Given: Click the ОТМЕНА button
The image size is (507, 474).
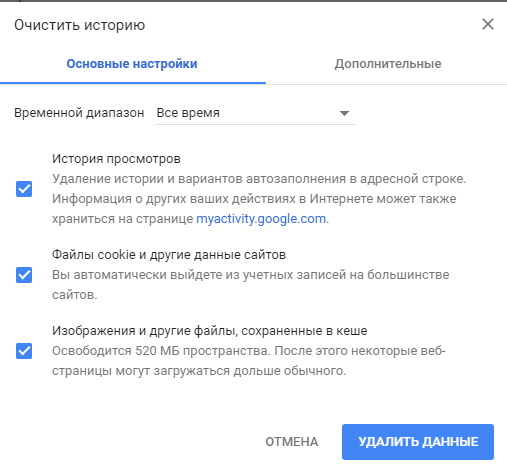Looking at the screenshot, I should (x=292, y=442).
